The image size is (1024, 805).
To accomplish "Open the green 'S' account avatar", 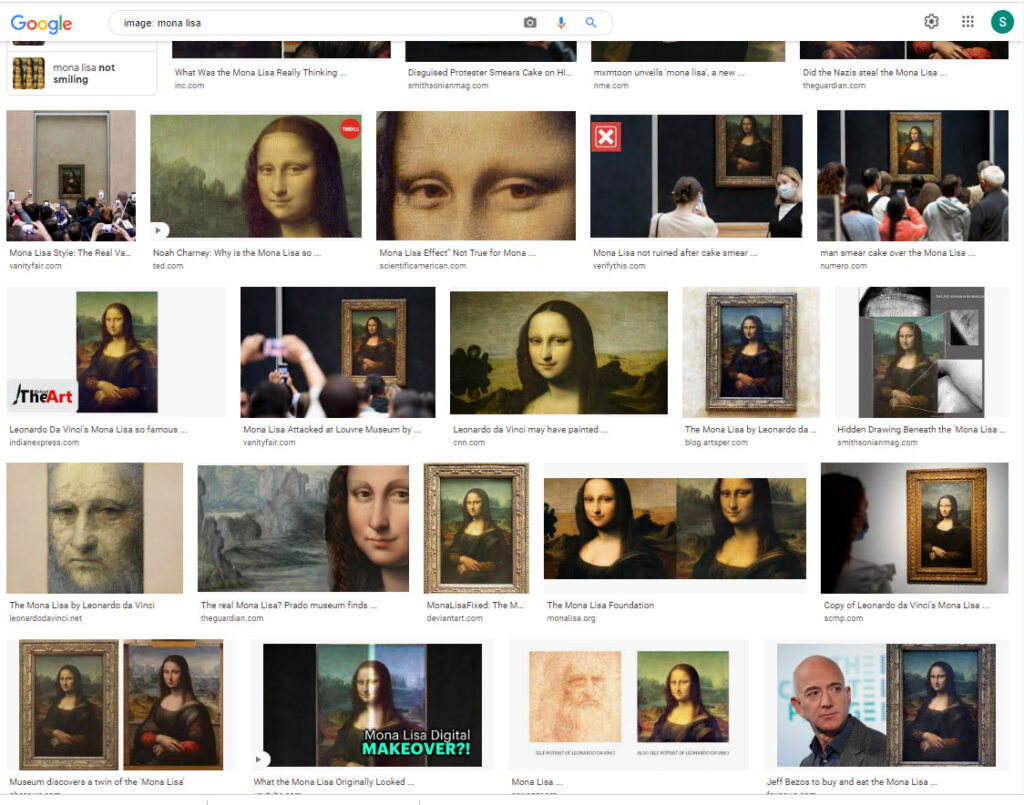I will (x=1002, y=22).
